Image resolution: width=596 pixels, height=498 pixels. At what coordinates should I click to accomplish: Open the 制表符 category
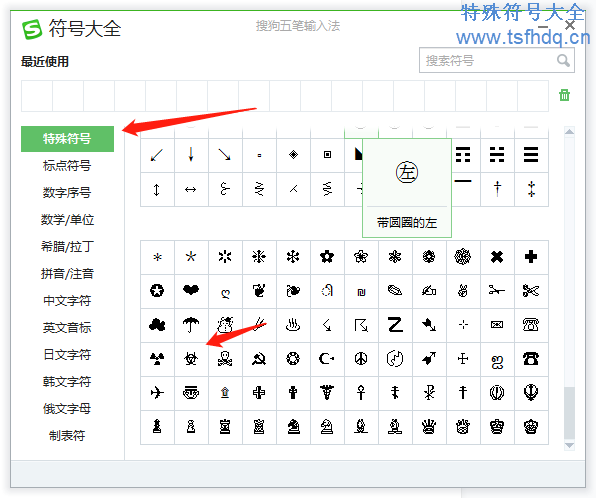click(x=67, y=436)
